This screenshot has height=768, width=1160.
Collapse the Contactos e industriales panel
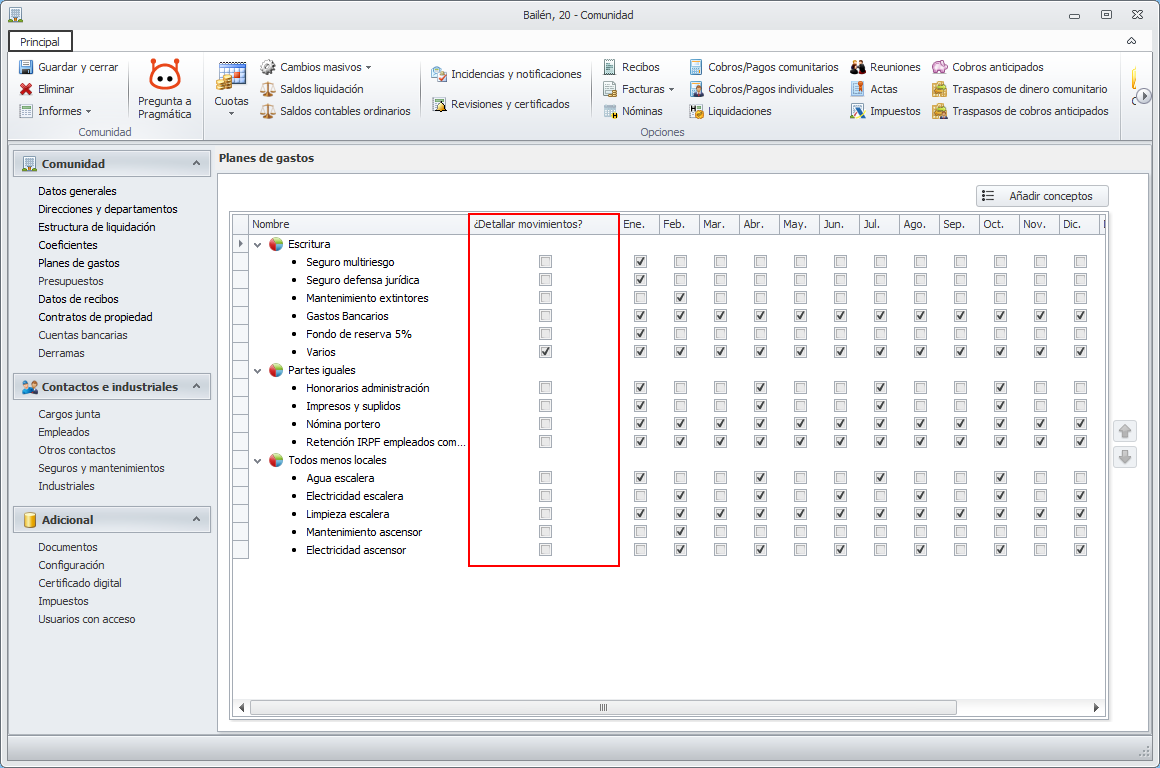196,387
